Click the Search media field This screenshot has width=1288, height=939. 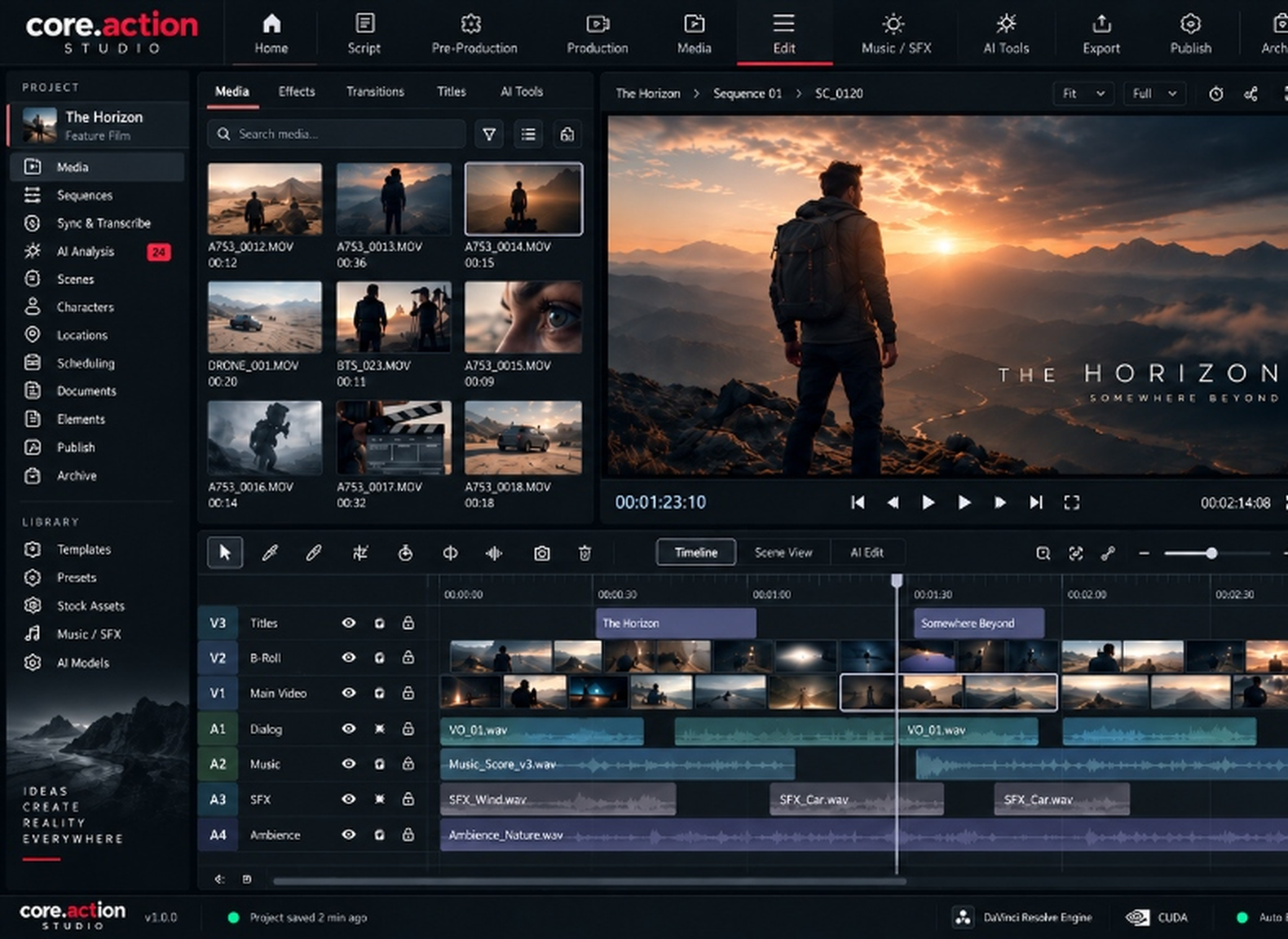(337, 134)
